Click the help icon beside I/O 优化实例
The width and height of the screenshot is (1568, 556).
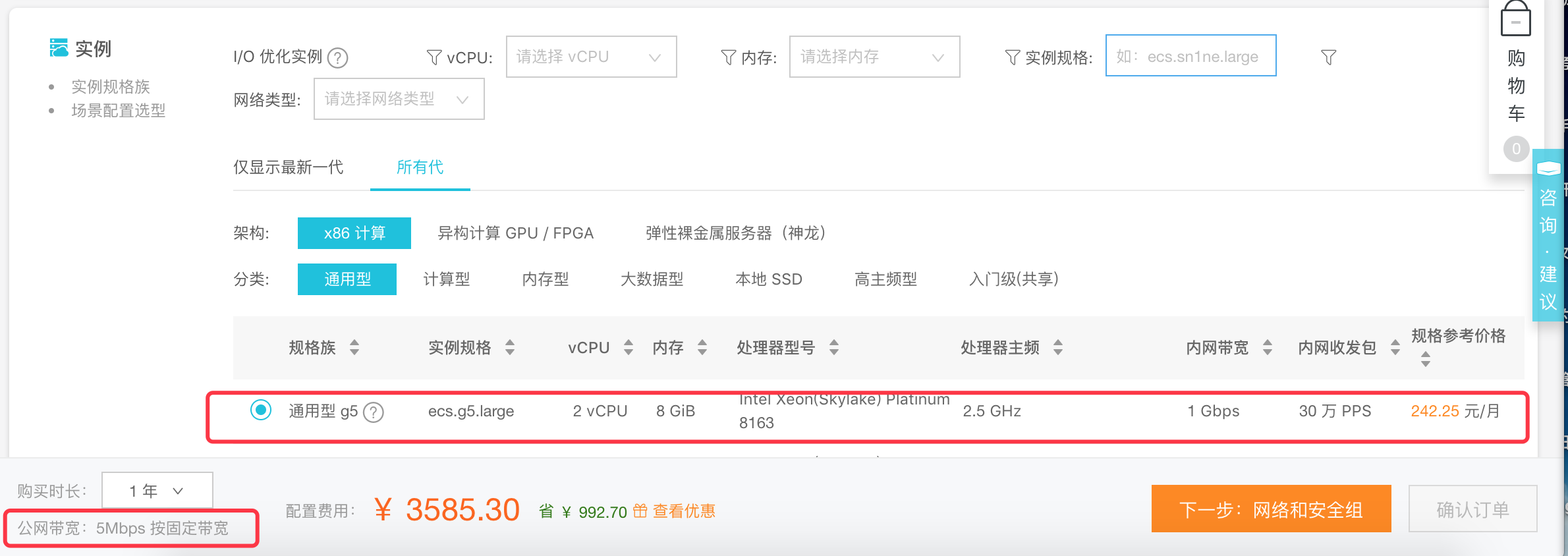point(337,58)
